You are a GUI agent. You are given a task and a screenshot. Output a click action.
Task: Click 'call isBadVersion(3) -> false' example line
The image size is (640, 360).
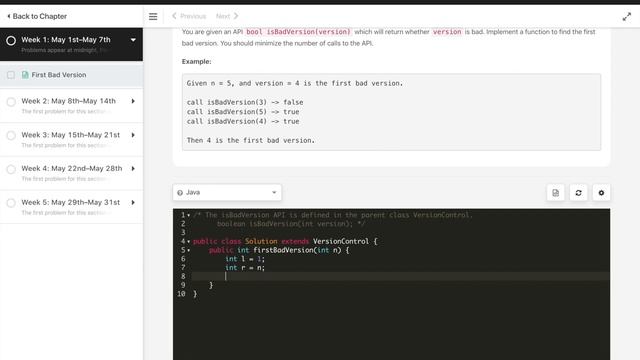245,102
